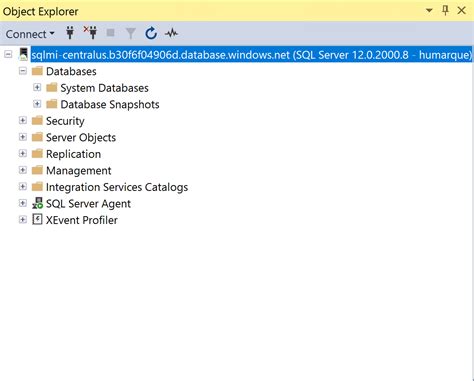Click the Disconnect plug icon with red X
Image resolution: width=474 pixels, height=381 pixels.
pyautogui.click(x=90, y=33)
